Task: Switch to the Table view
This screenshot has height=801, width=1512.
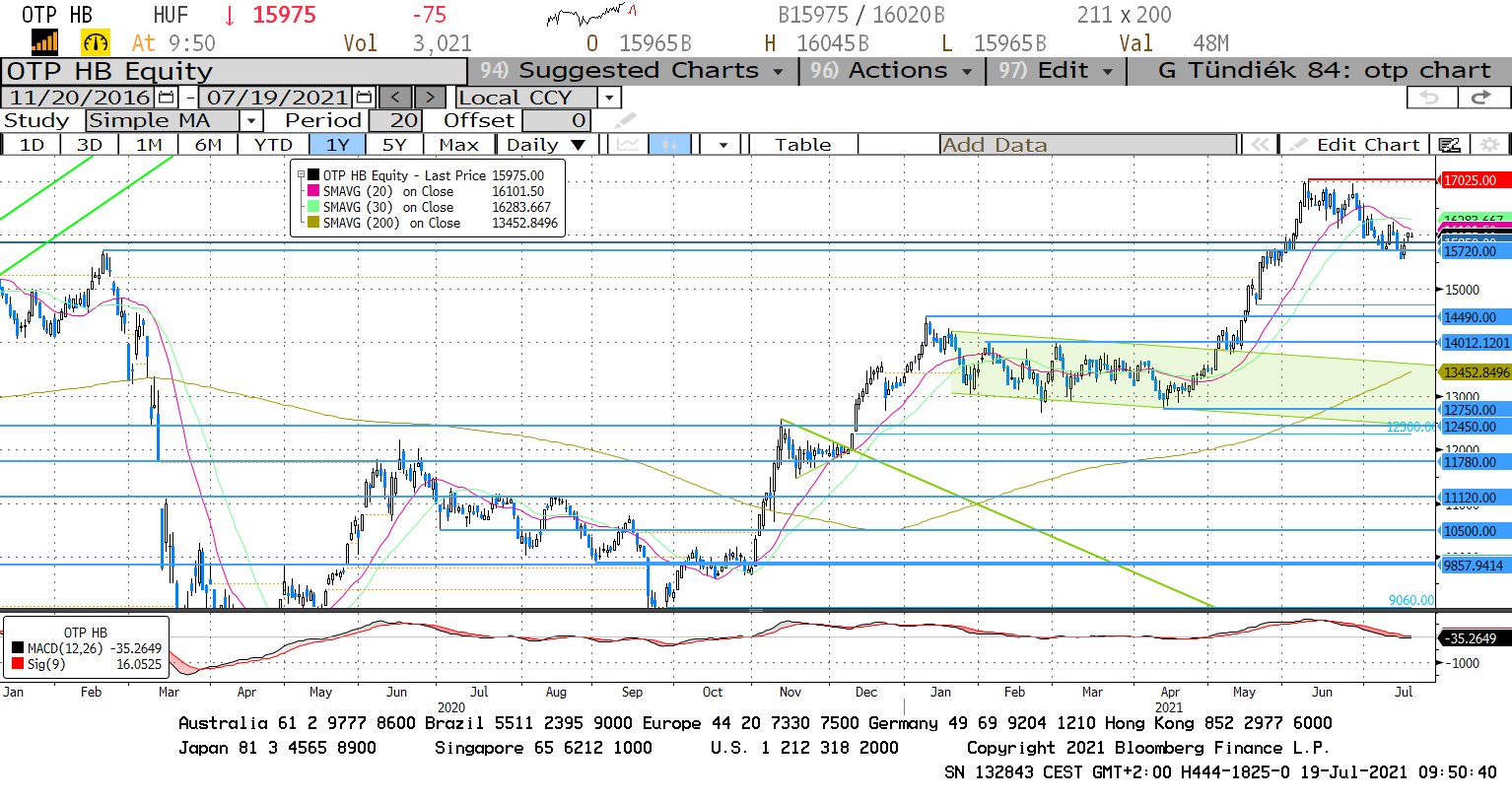Action: pos(803,145)
